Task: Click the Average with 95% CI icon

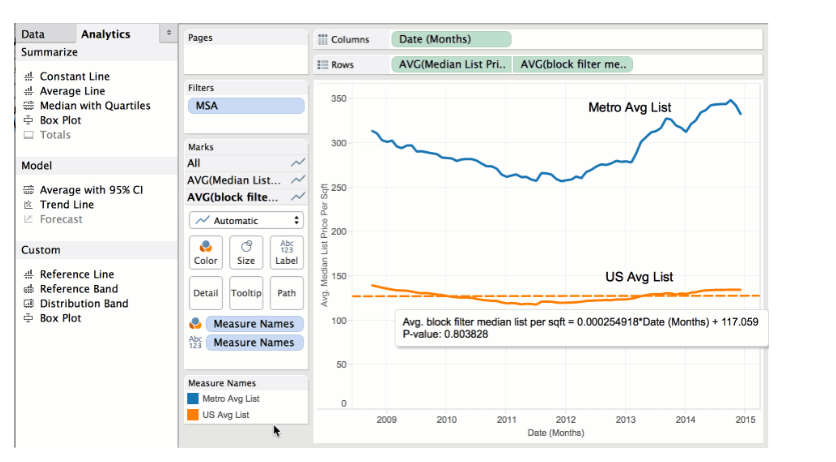Action: [29, 190]
